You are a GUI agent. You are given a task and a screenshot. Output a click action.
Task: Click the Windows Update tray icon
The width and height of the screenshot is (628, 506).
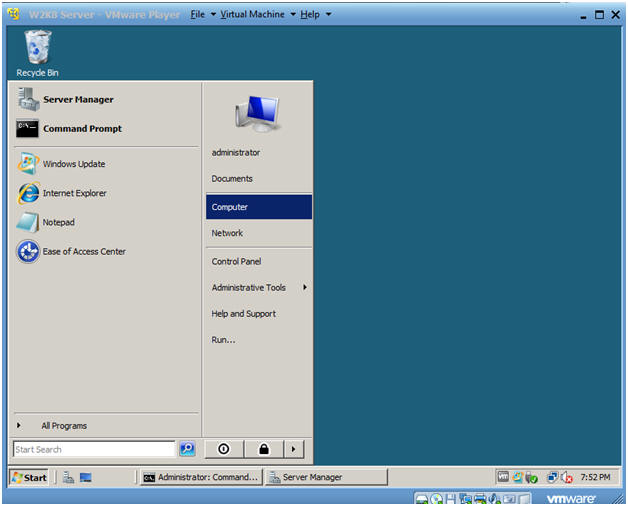point(518,477)
